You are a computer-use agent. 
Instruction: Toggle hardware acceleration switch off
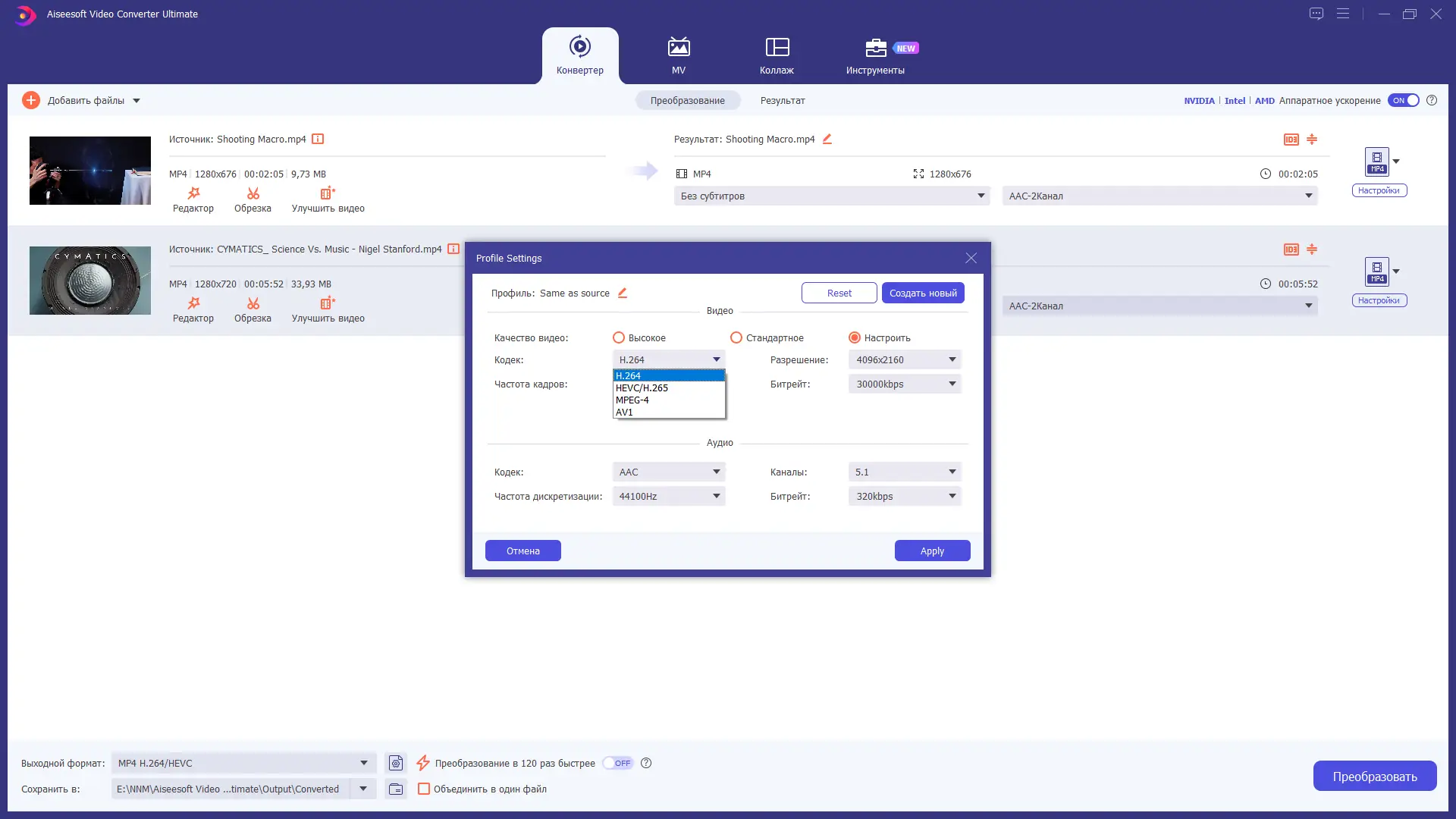coord(1404,101)
